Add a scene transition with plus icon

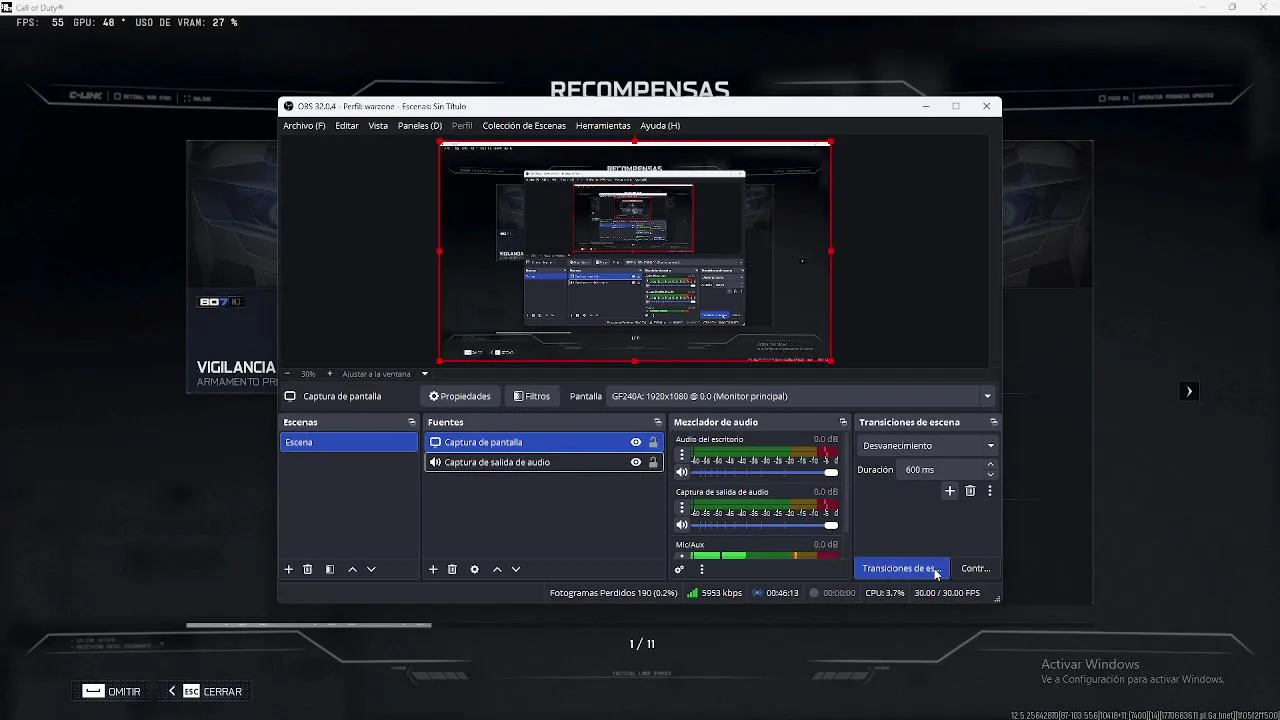(950, 491)
